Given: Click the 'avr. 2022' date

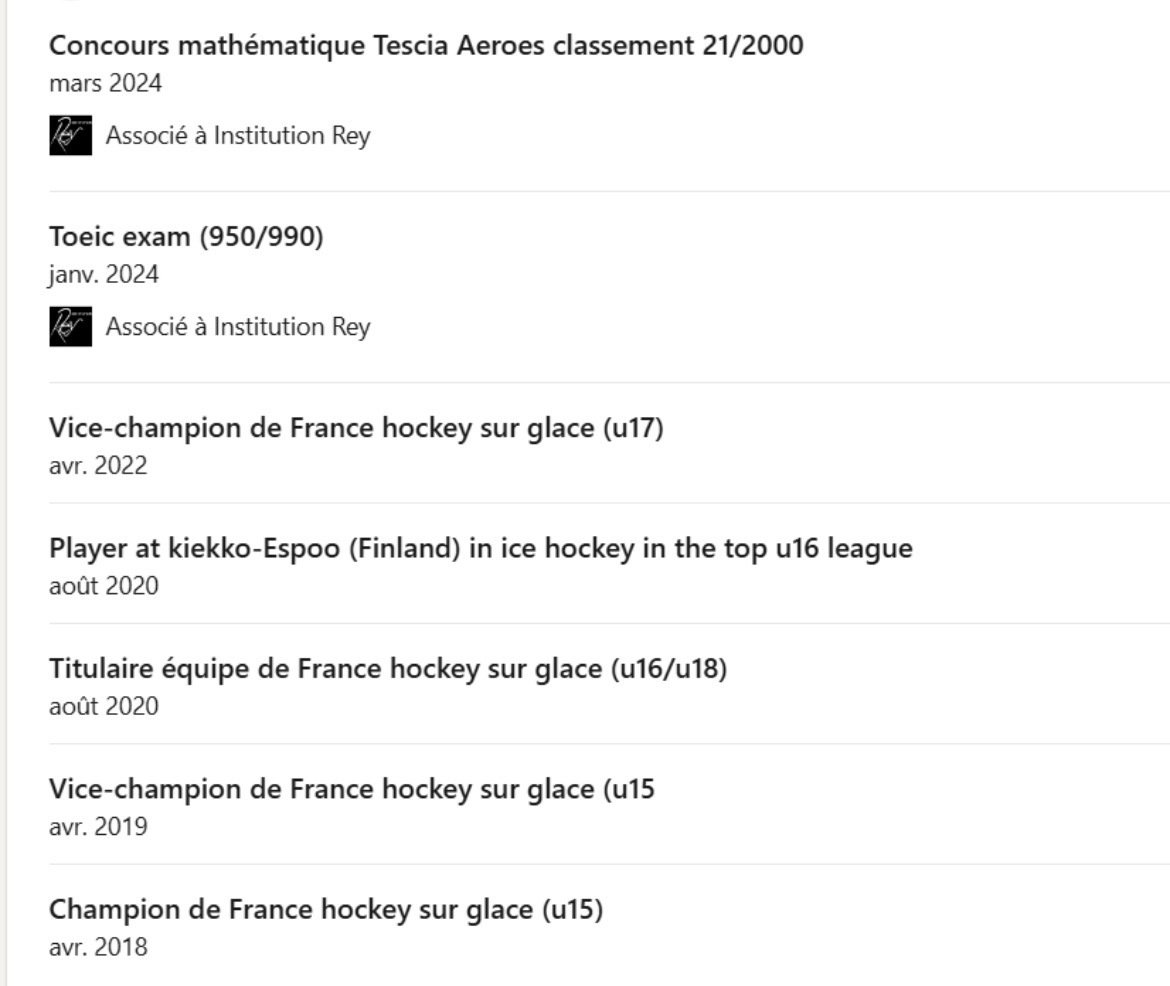Looking at the screenshot, I should pos(98,465).
